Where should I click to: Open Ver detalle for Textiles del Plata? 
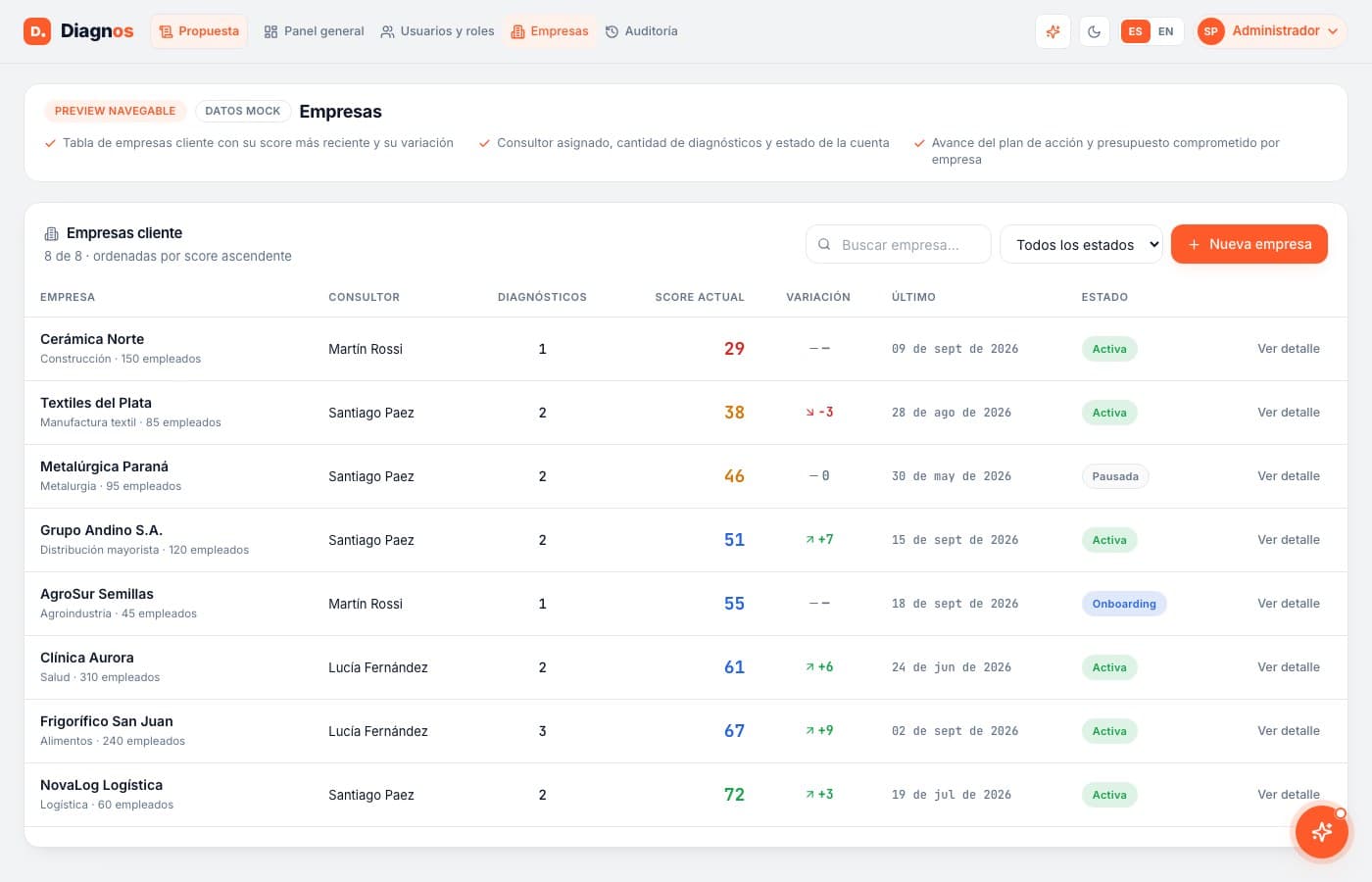click(x=1289, y=413)
